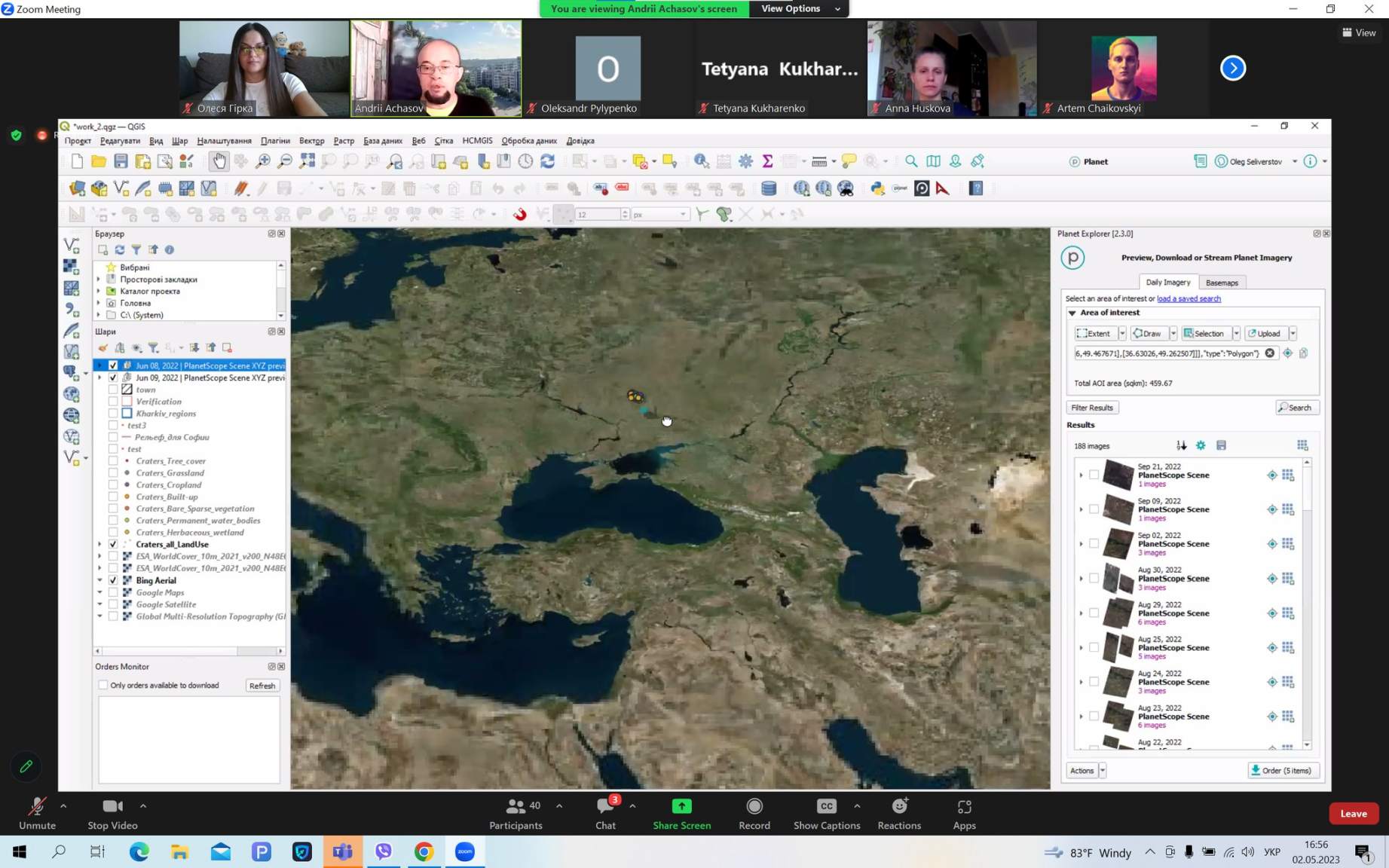Expand the Sep 21, 2022 scene row

point(1081,475)
